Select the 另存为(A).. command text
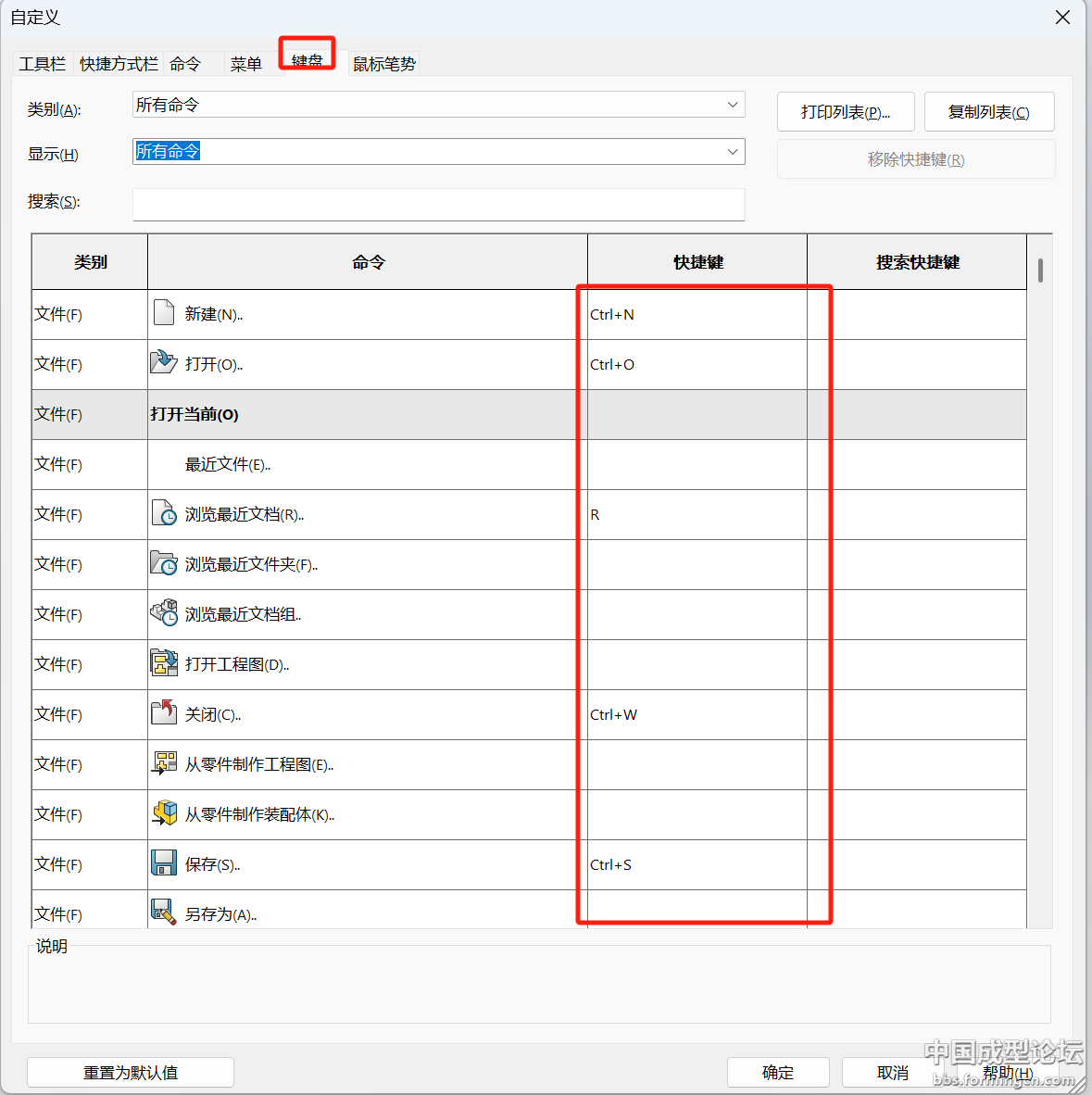Image resolution: width=1092 pixels, height=1095 pixels. (220, 914)
